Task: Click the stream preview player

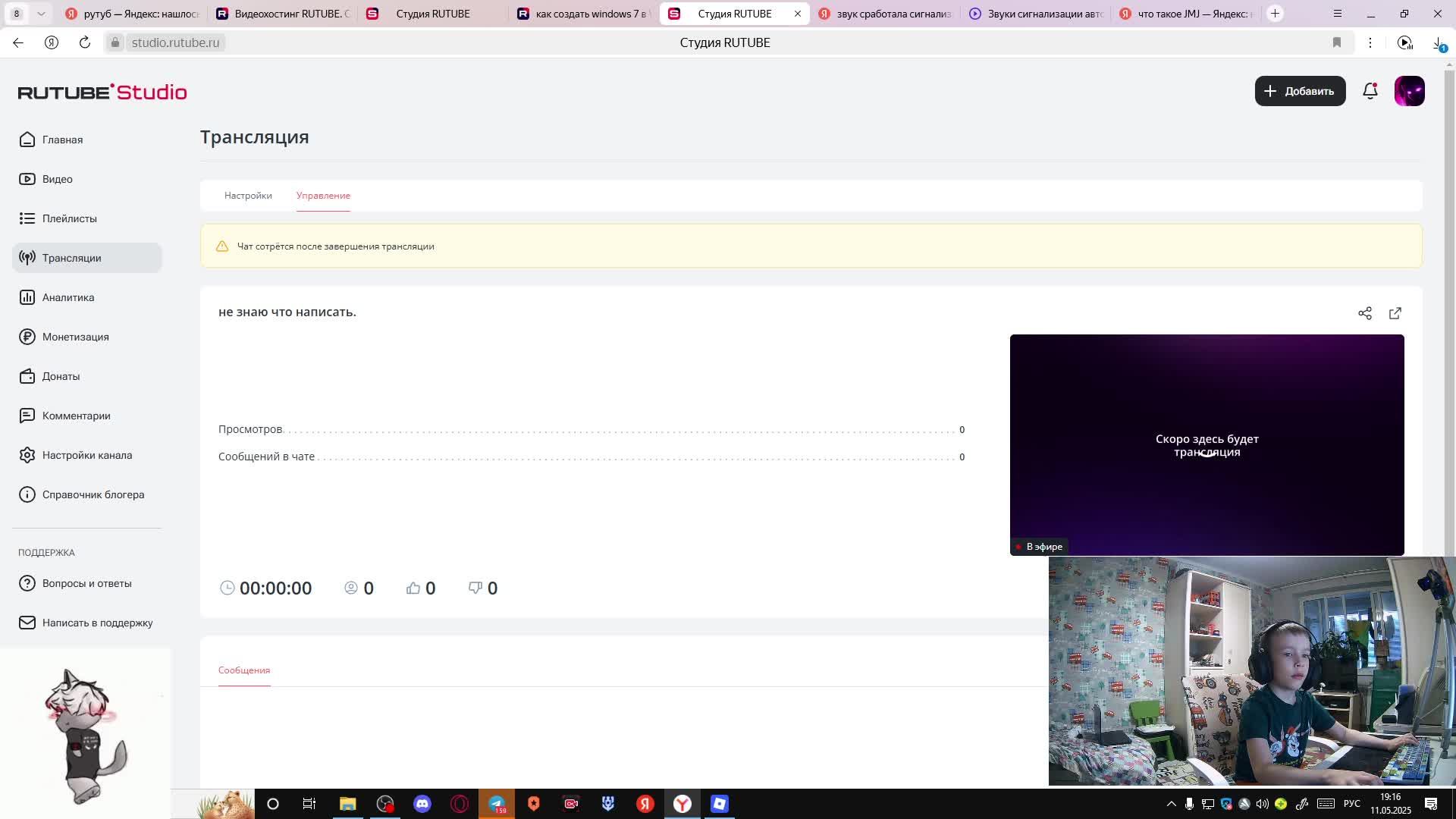Action: pos(1207,445)
